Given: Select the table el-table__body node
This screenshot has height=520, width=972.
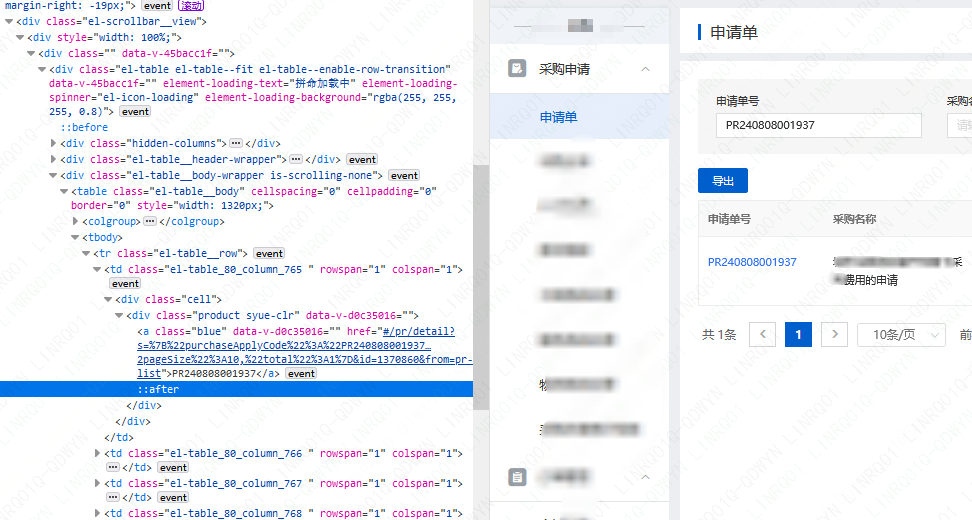Looking at the screenshot, I should (254, 198).
